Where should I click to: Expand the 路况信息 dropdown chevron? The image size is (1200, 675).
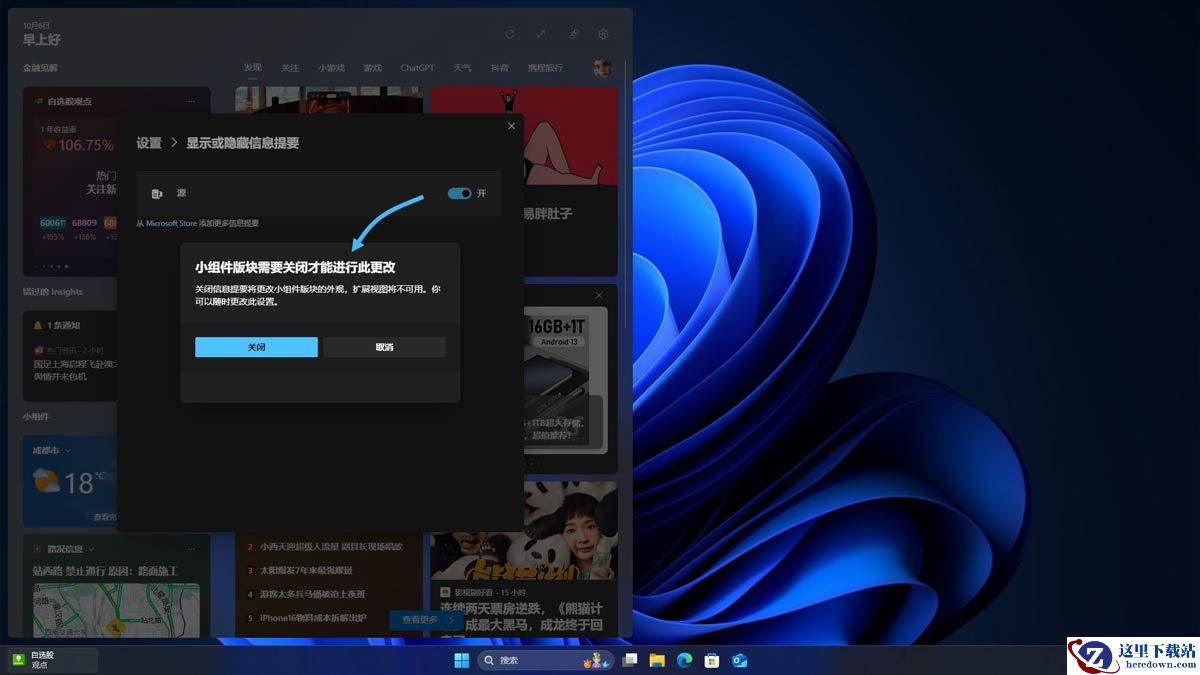coord(93,549)
